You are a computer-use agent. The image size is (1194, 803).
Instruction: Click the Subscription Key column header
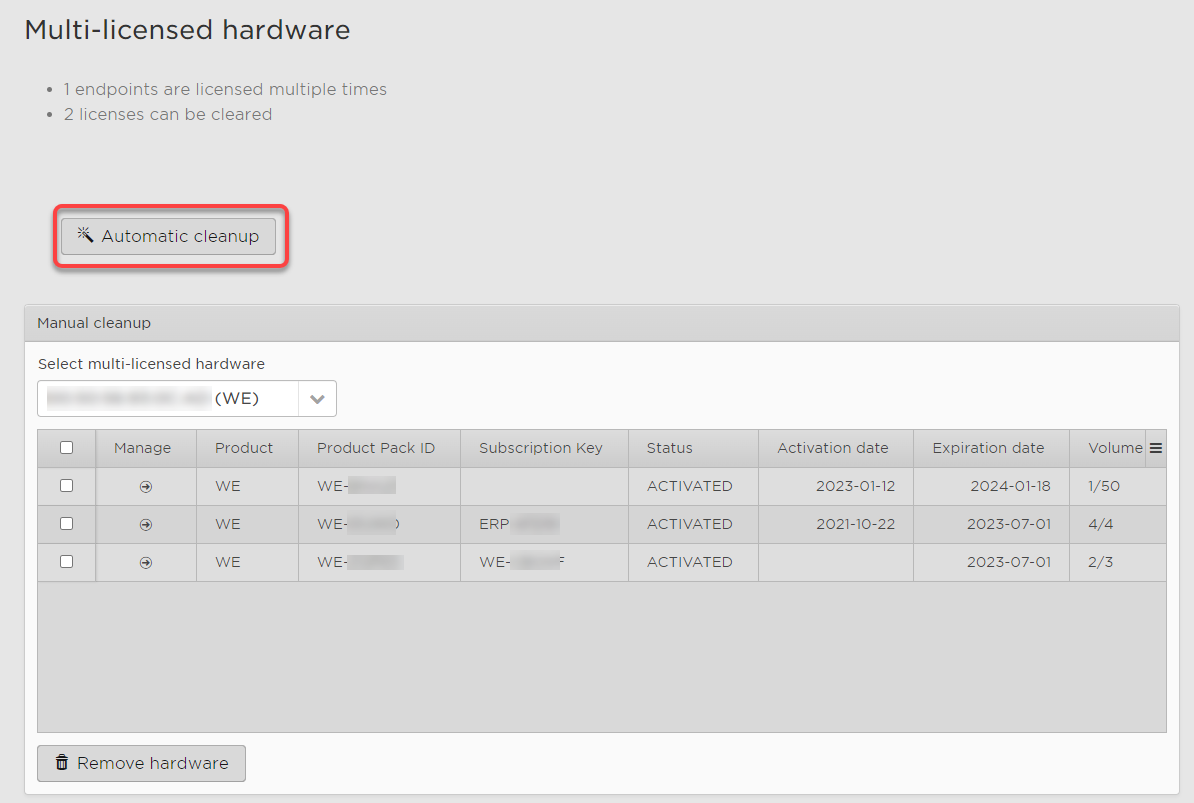[540, 448]
